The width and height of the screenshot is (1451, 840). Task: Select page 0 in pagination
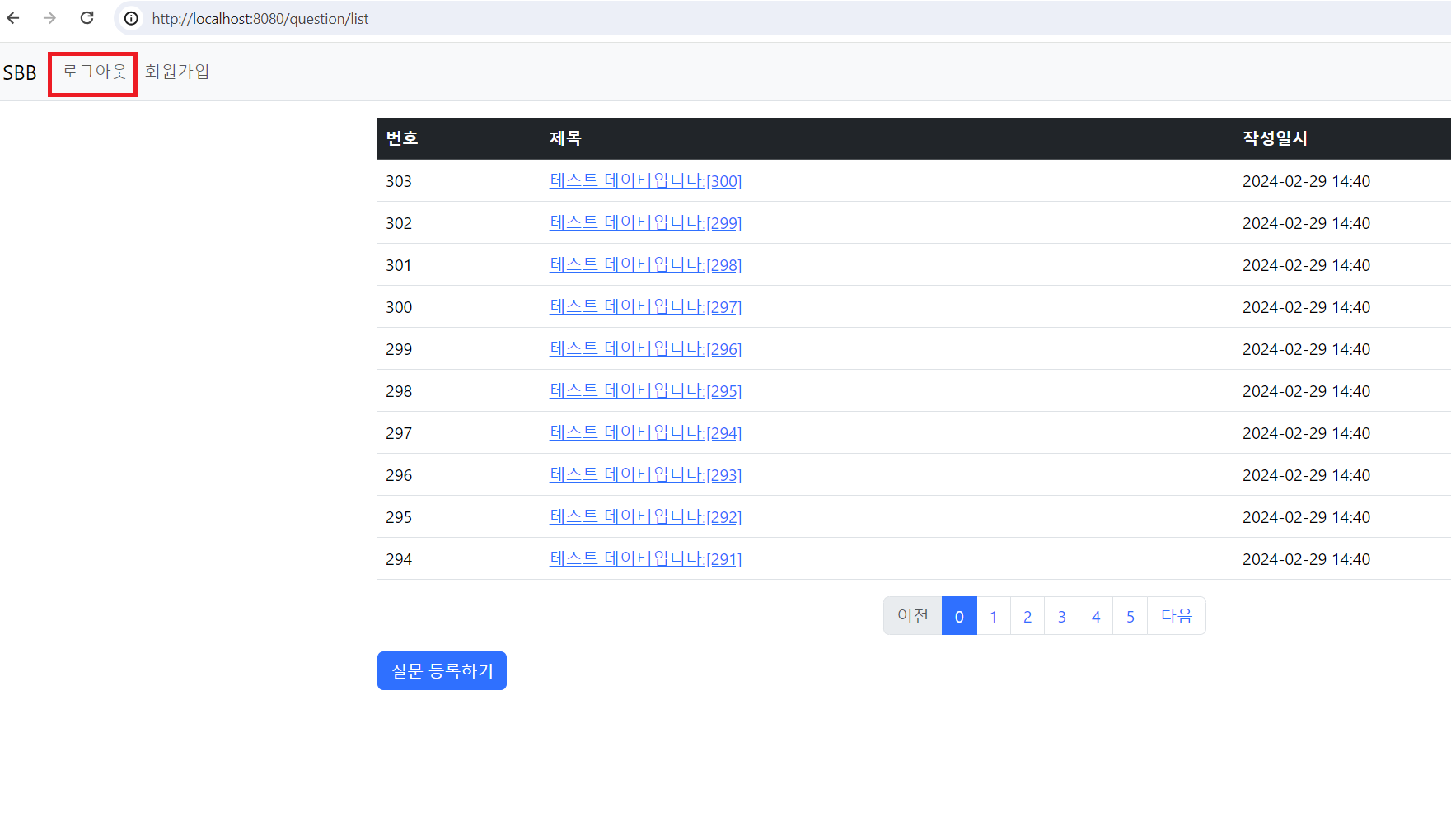coord(959,616)
